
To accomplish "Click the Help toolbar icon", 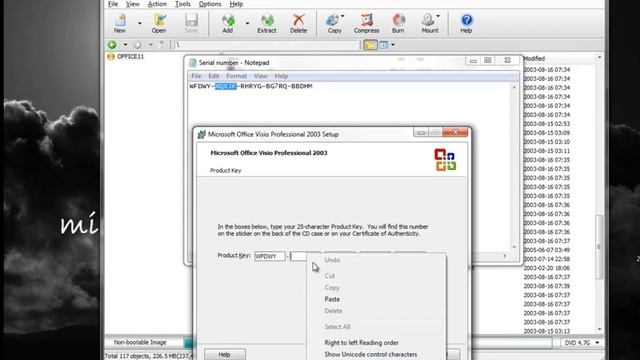I will [x=466, y=23].
